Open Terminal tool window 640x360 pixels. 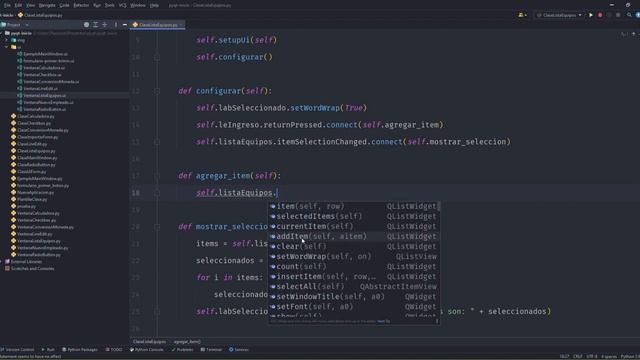(211, 350)
